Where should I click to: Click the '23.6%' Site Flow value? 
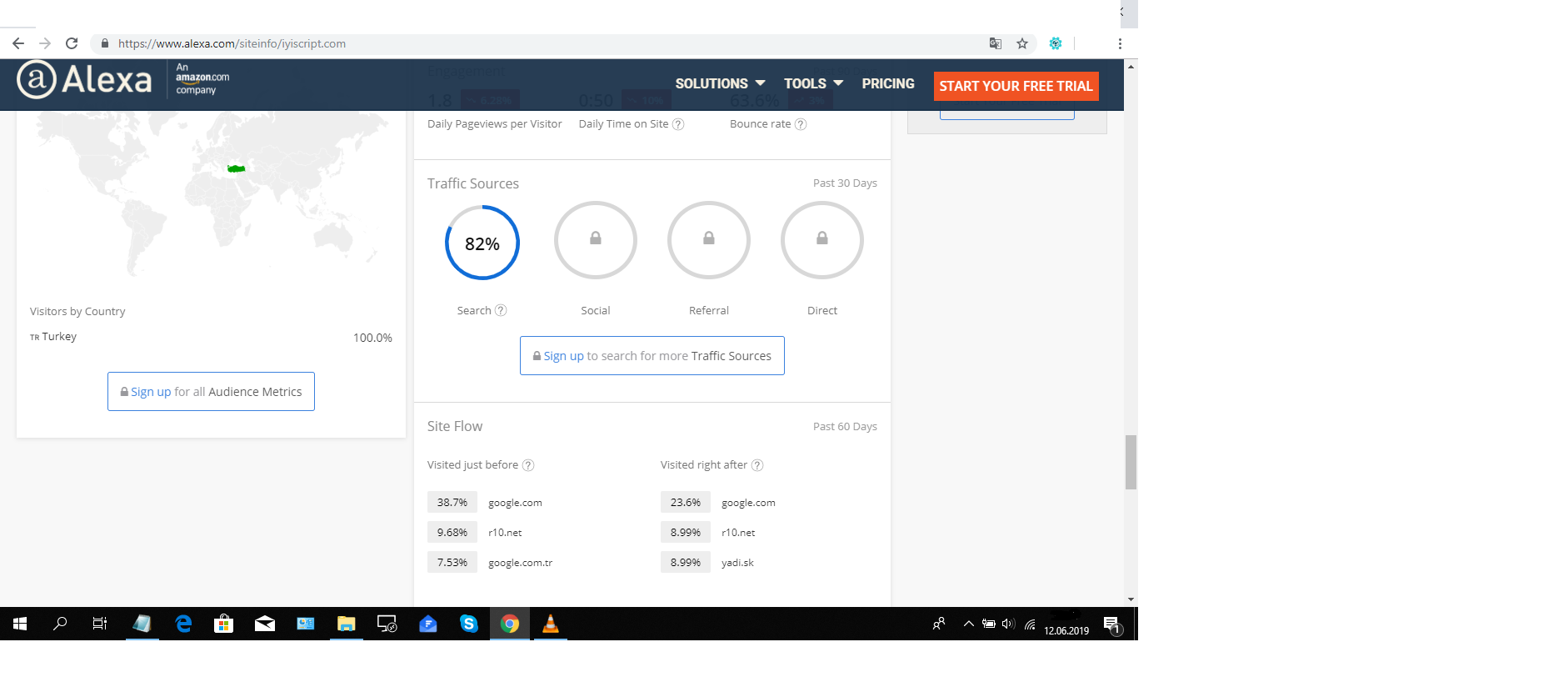tap(686, 502)
